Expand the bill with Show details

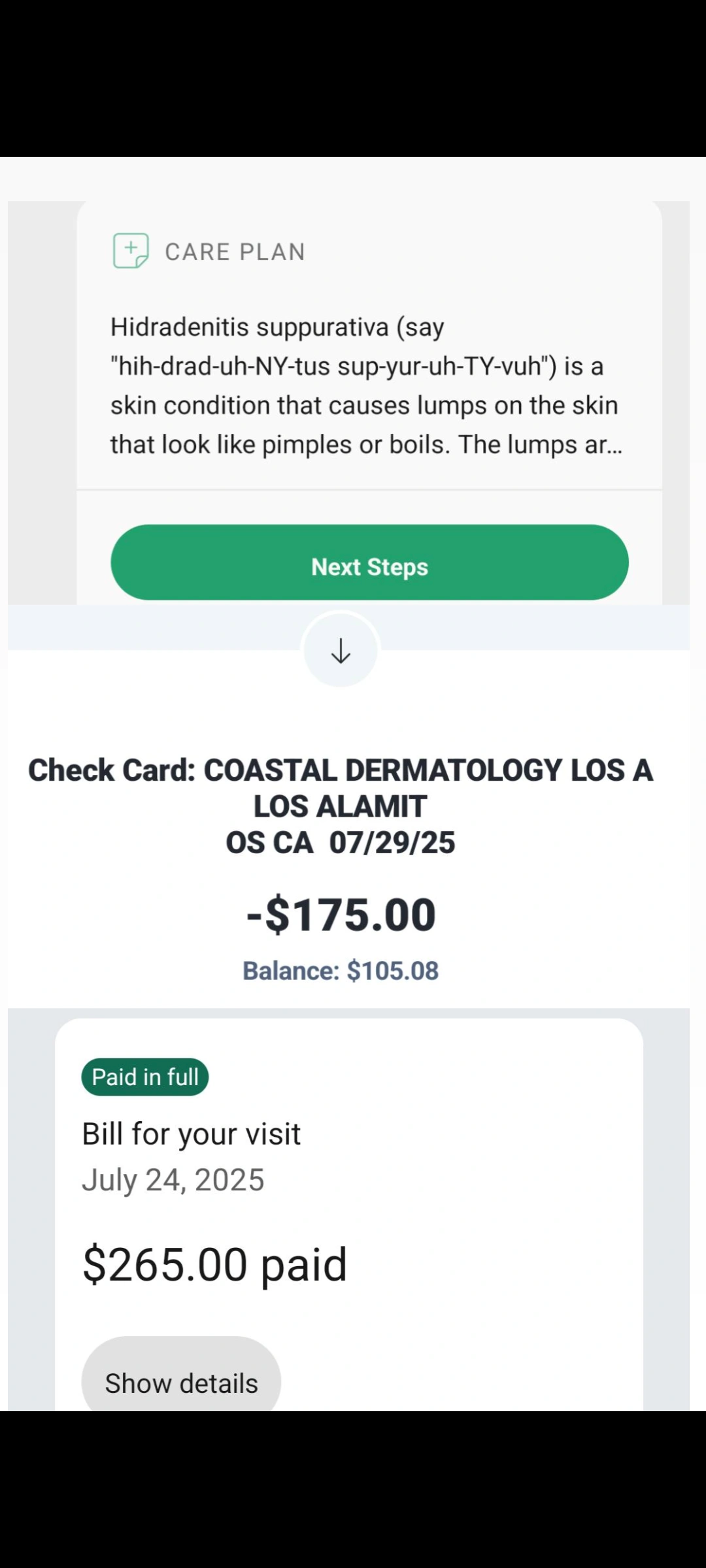pos(181,1382)
